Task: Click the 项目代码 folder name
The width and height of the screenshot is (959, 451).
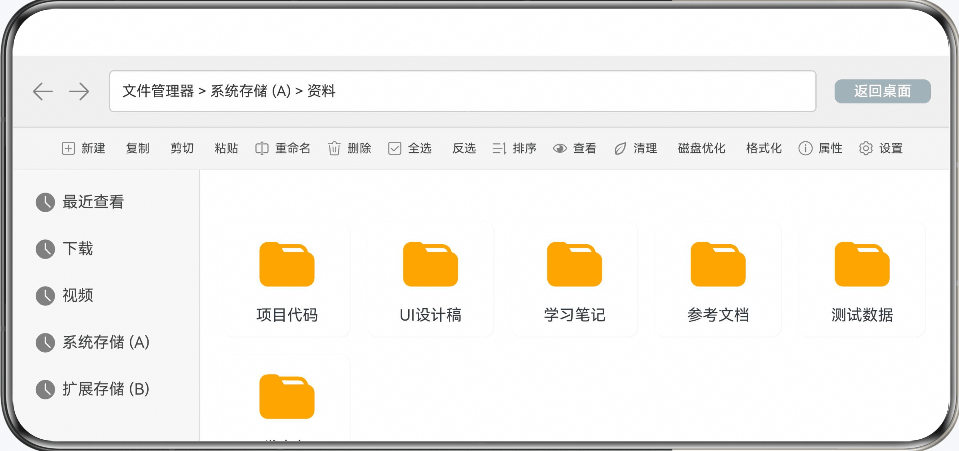Action: pyautogui.click(x=287, y=315)
